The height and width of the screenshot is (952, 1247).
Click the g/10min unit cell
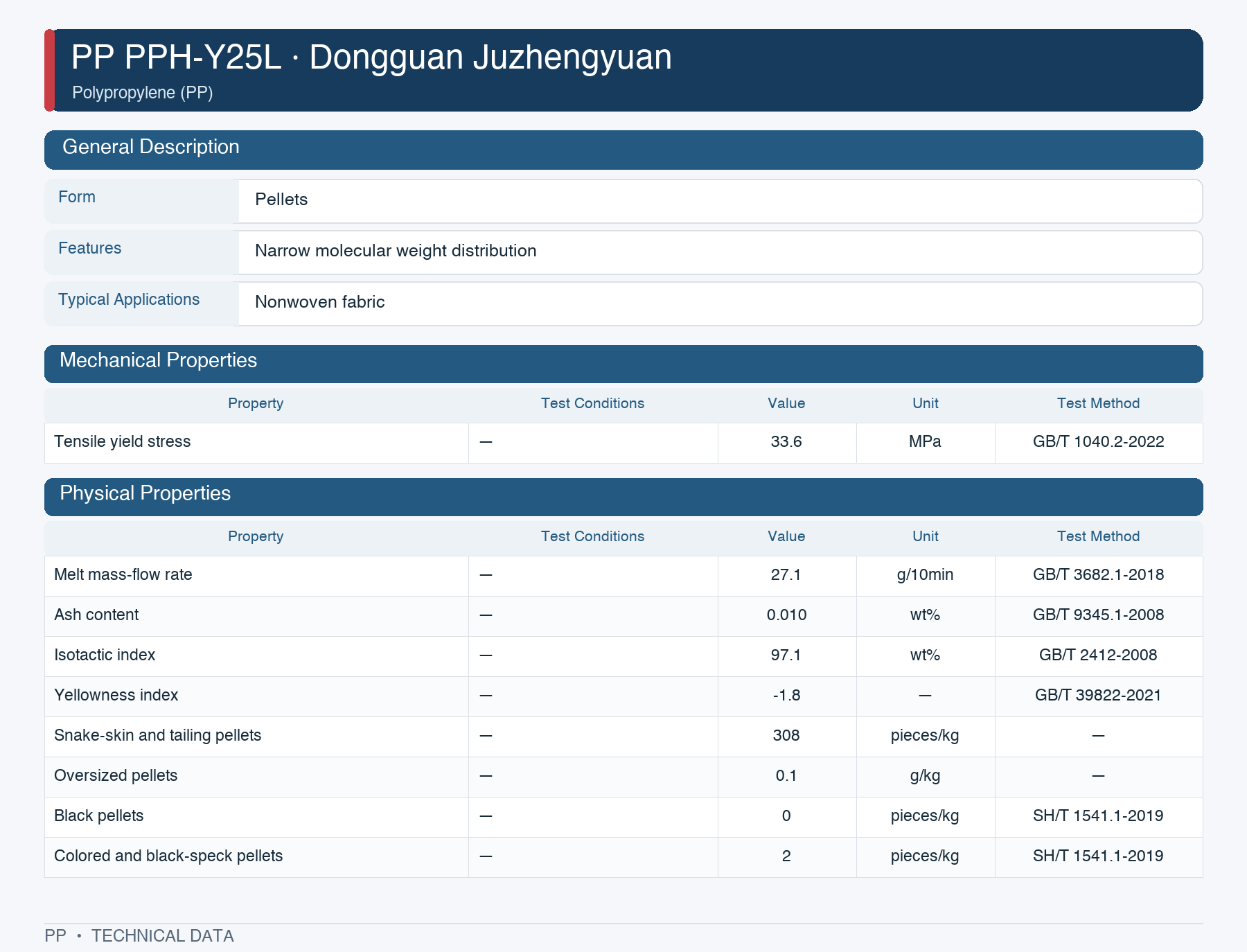pos(925,575)
